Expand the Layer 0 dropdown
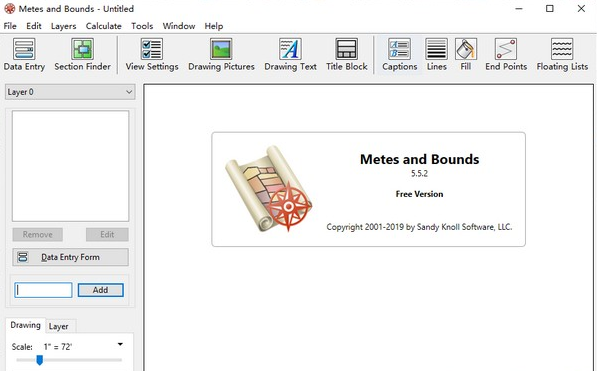The width and height of the screenshot is (597, 371). click(x=70, y=92)
